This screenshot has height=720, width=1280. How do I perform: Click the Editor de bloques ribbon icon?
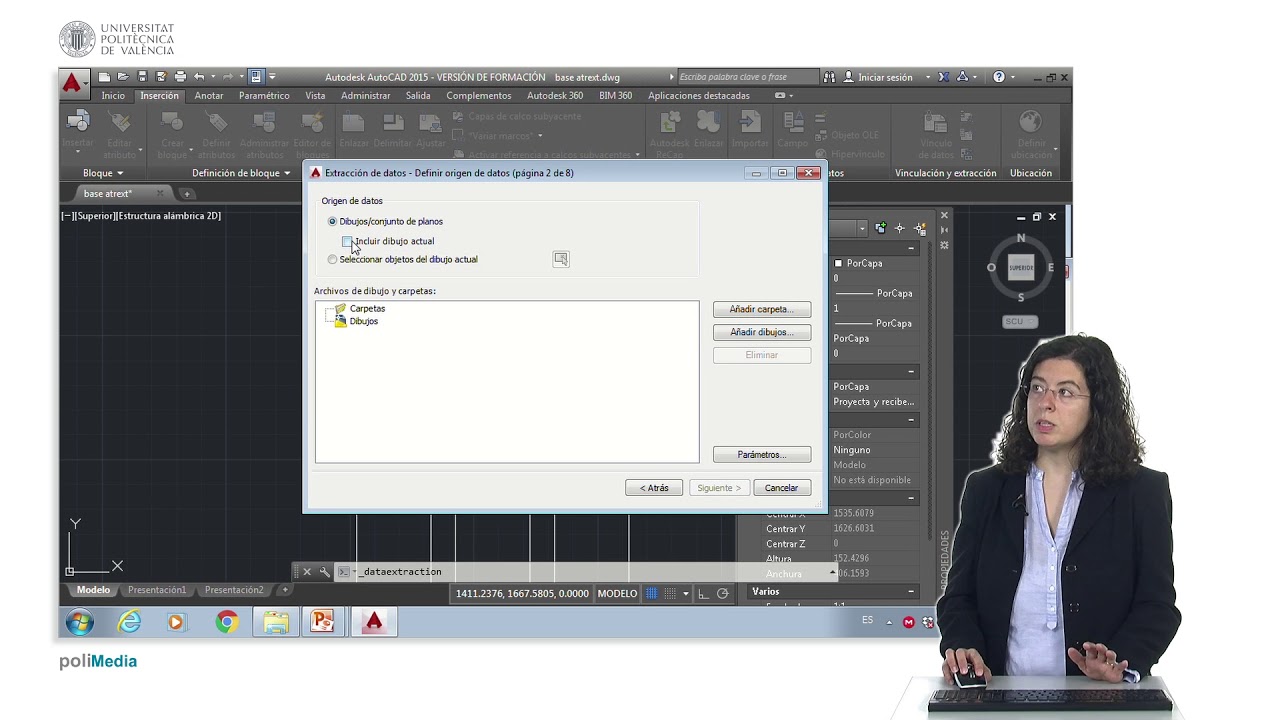[312, 123]
